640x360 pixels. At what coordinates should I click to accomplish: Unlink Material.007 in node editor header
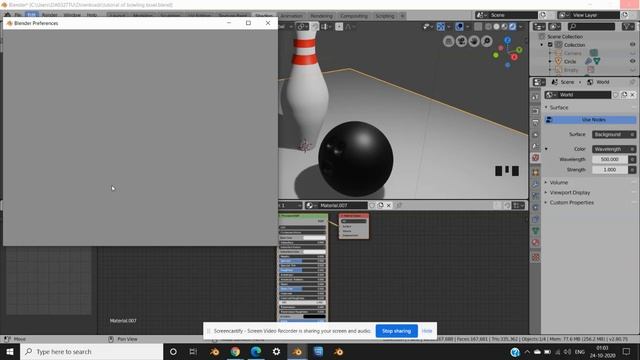[389, 205]
